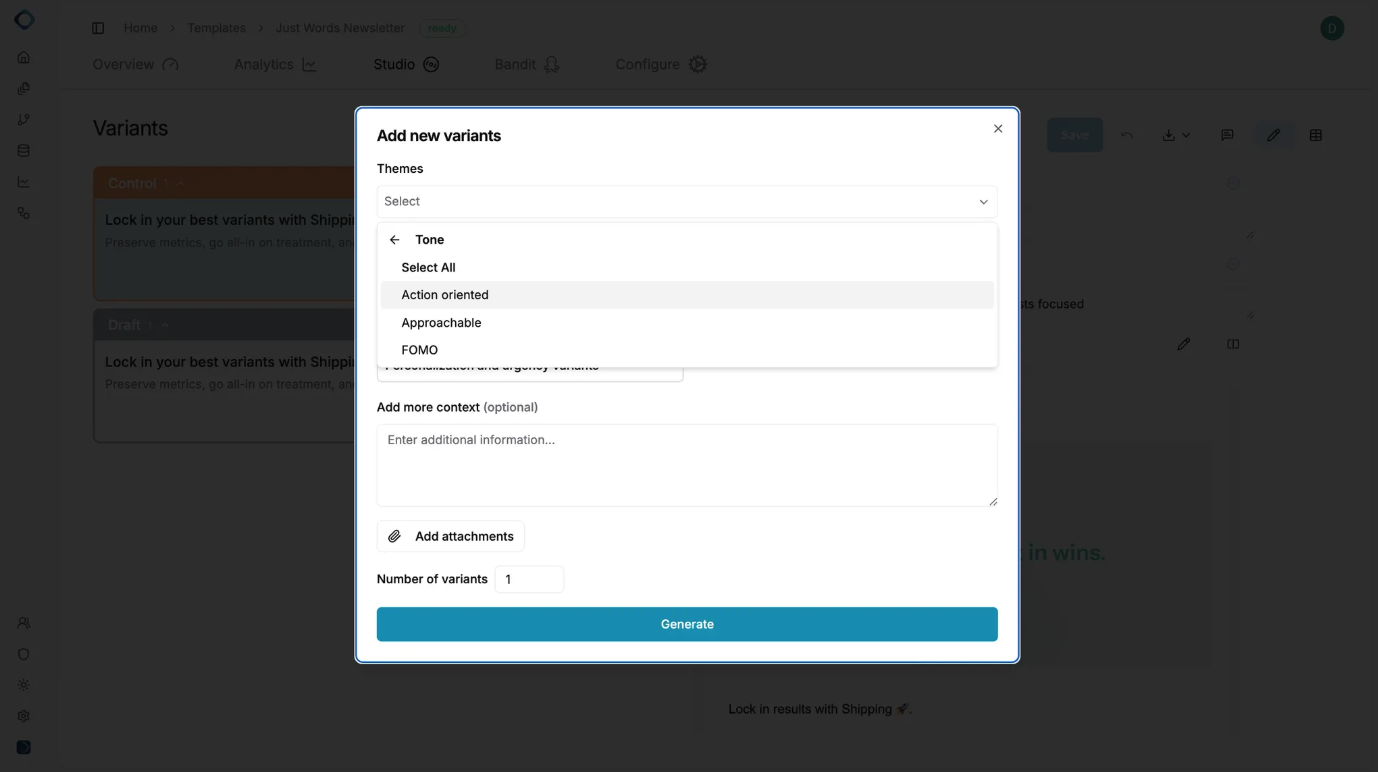This screenshot has width=1378, height=772.
Task: Click the Home icon in the sidebar
Action: pyautogui.click(x=23, y=57)
